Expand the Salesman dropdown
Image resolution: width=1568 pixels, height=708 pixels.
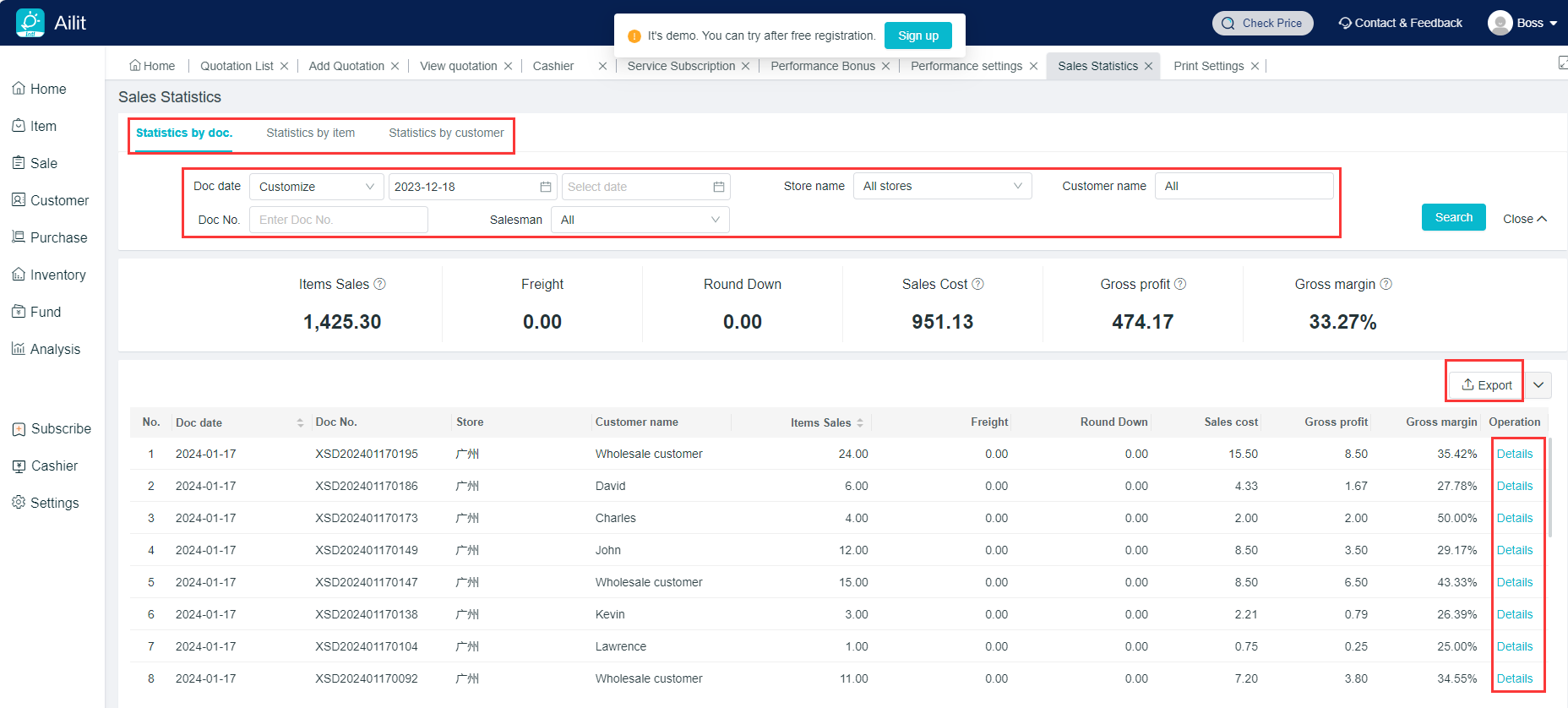coord(640,220)
